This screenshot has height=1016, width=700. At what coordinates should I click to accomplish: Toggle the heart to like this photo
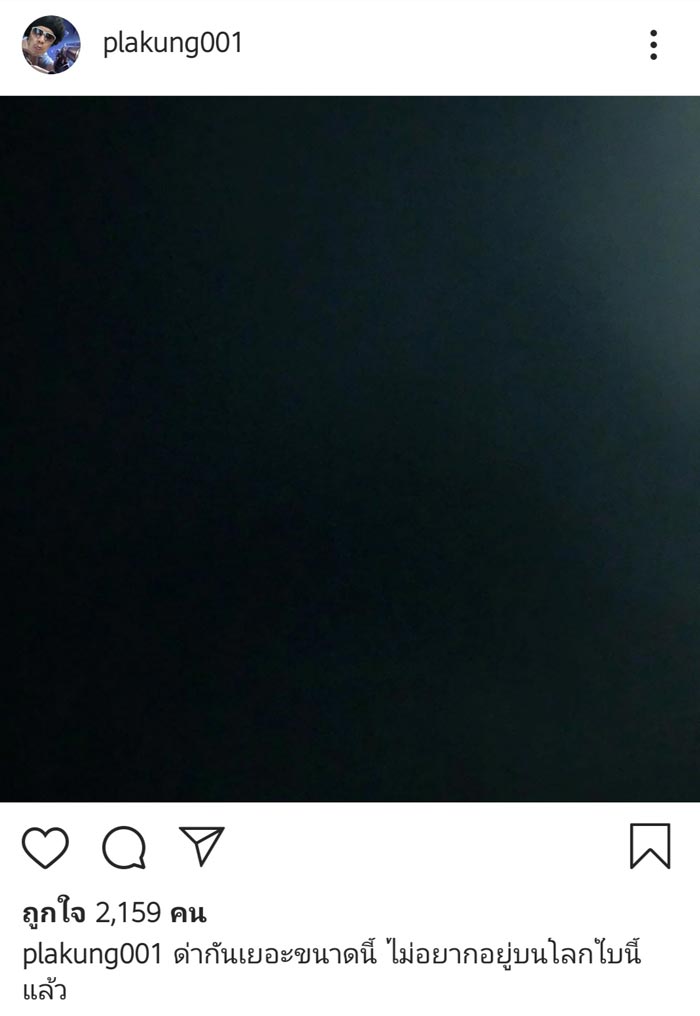pos(45,848)
